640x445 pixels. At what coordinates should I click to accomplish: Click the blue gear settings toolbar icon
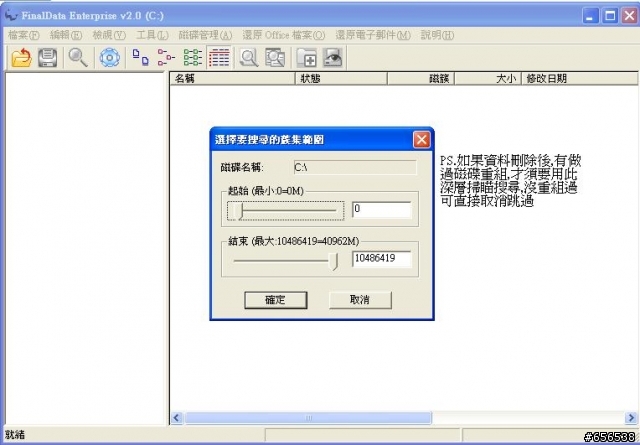click(110, 58)
